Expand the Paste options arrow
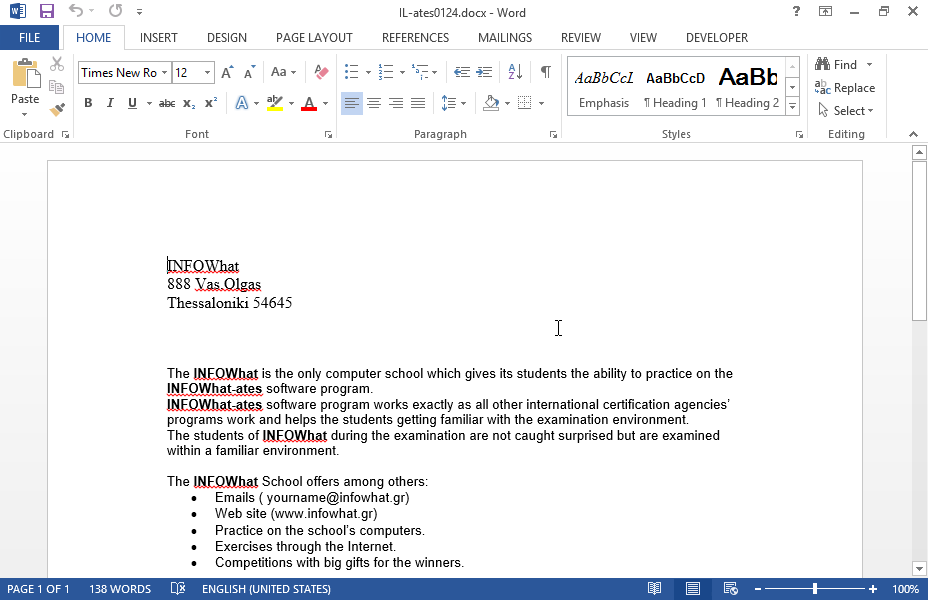This screenshot has height=600, width=928. (25, 114)
